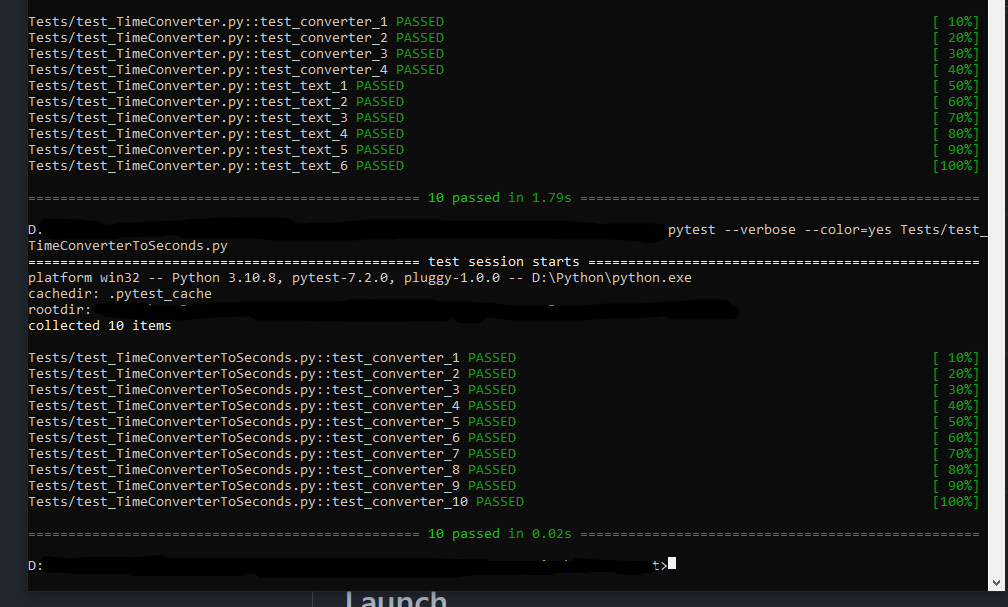
Task: Click the test_TimeConverter.py::test_text_6 line
Action: point(216,166)
